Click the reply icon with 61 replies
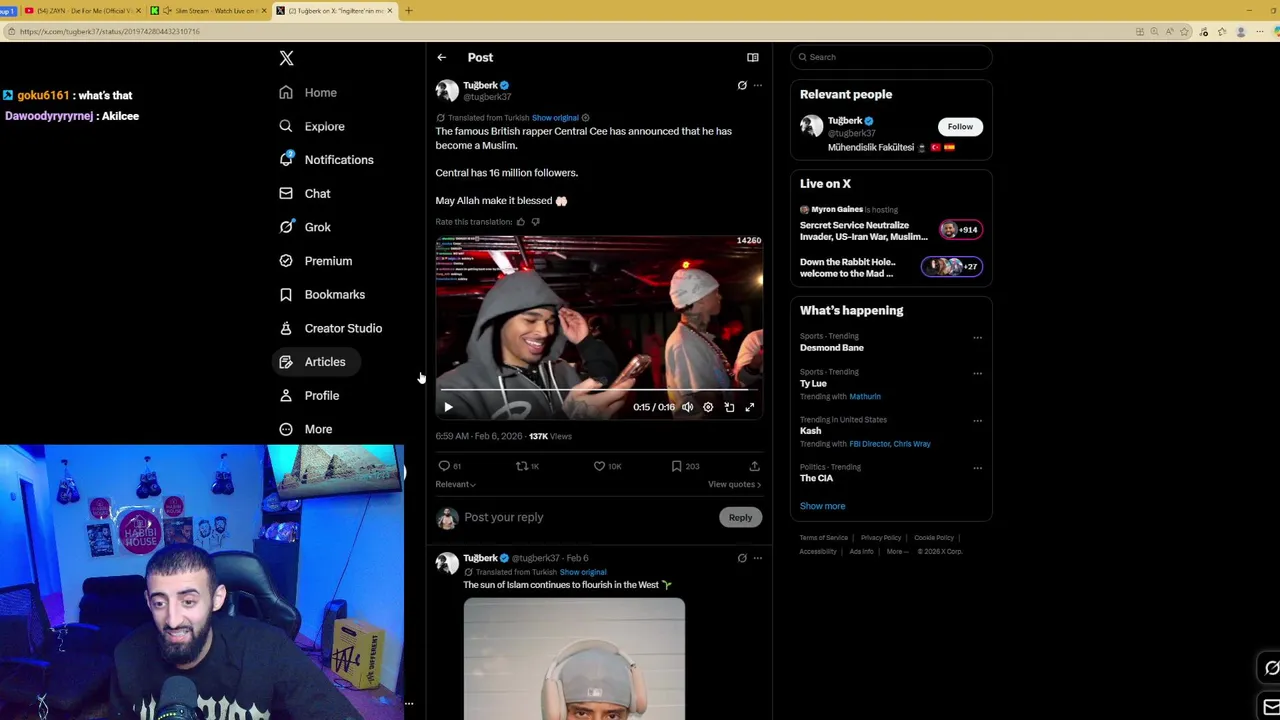This screenshot has height=720, width=1280. [x=450, y=466]
